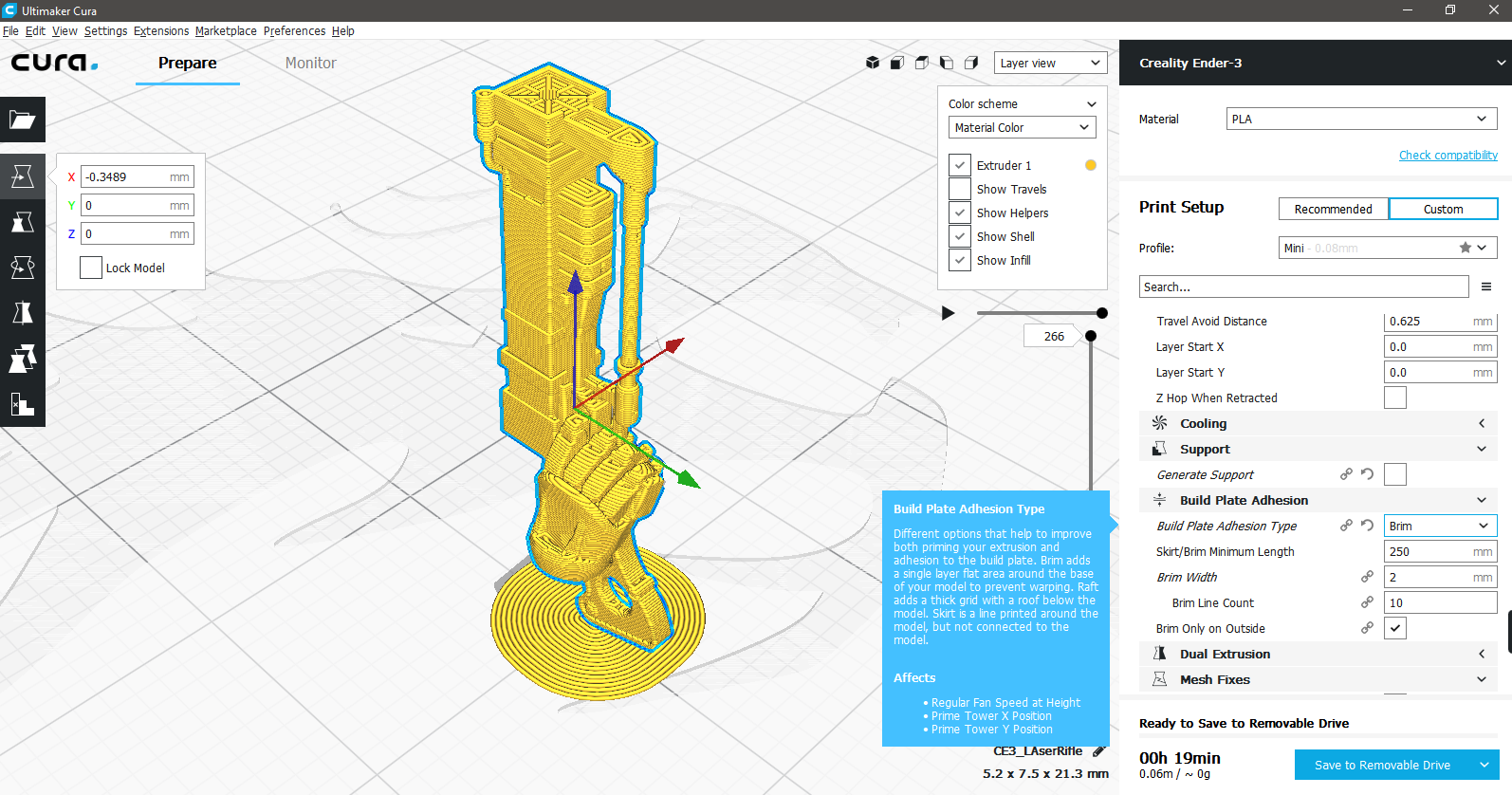Click the settings Search field

(1304, 287)
